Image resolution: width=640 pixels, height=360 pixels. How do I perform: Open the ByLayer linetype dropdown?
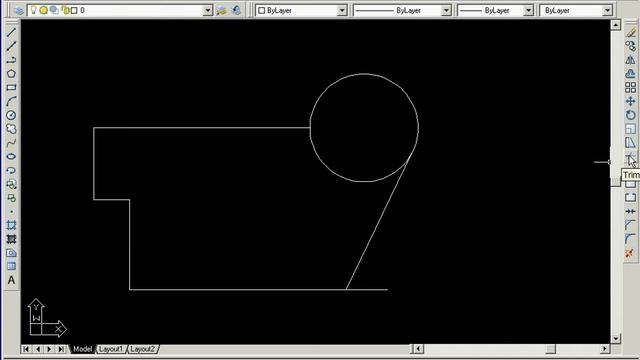[x=446, y=10]
